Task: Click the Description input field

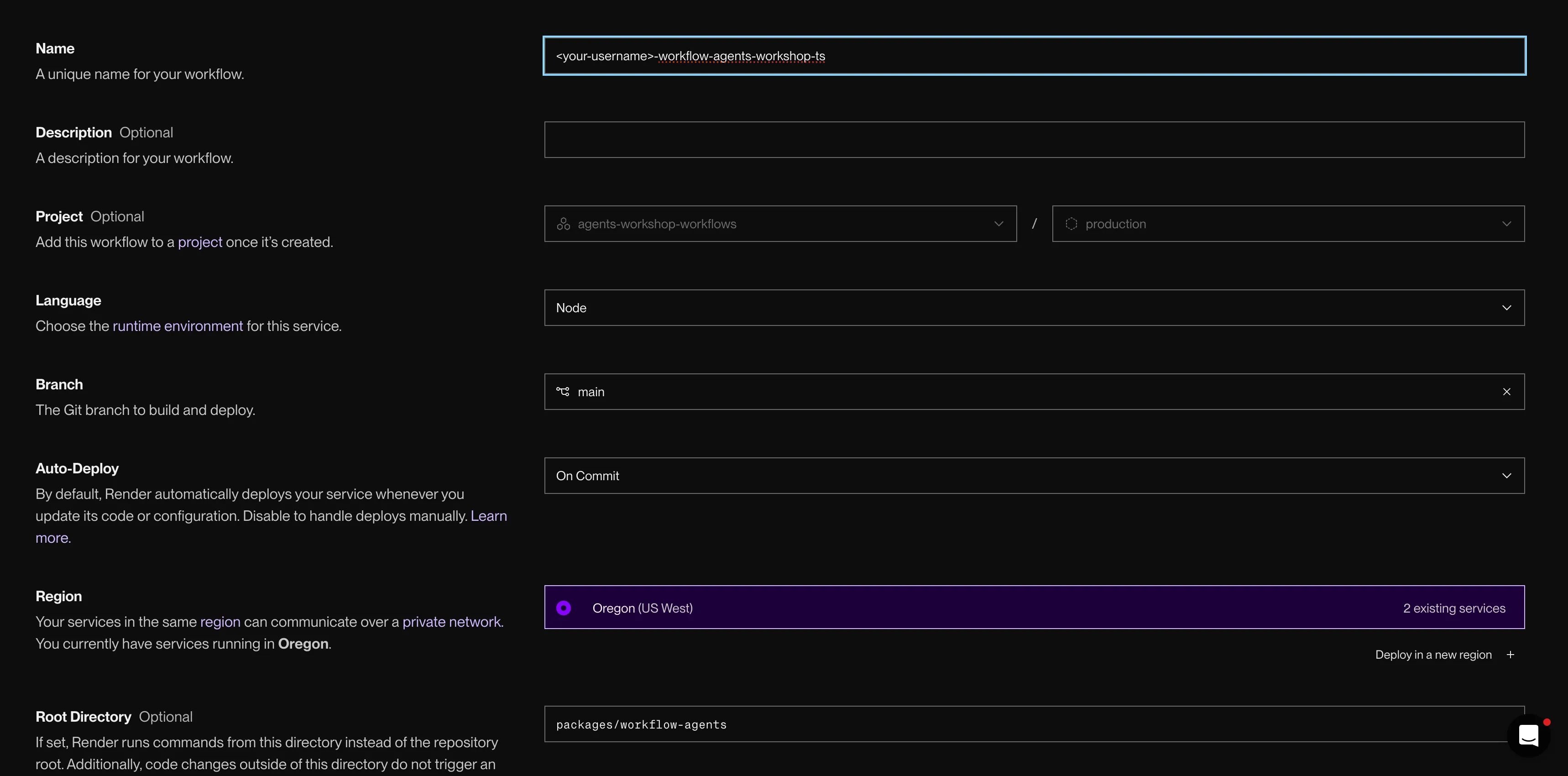Action: click(1034, 140)
